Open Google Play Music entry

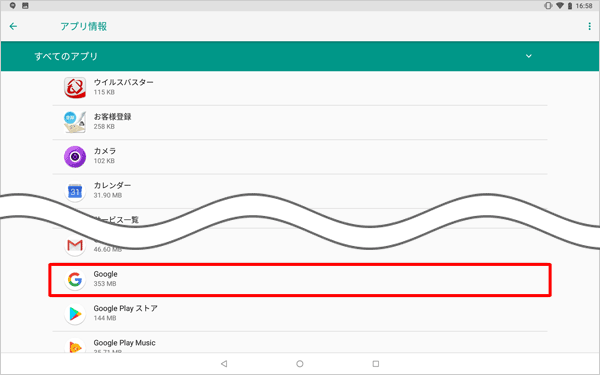coord(300,342)
